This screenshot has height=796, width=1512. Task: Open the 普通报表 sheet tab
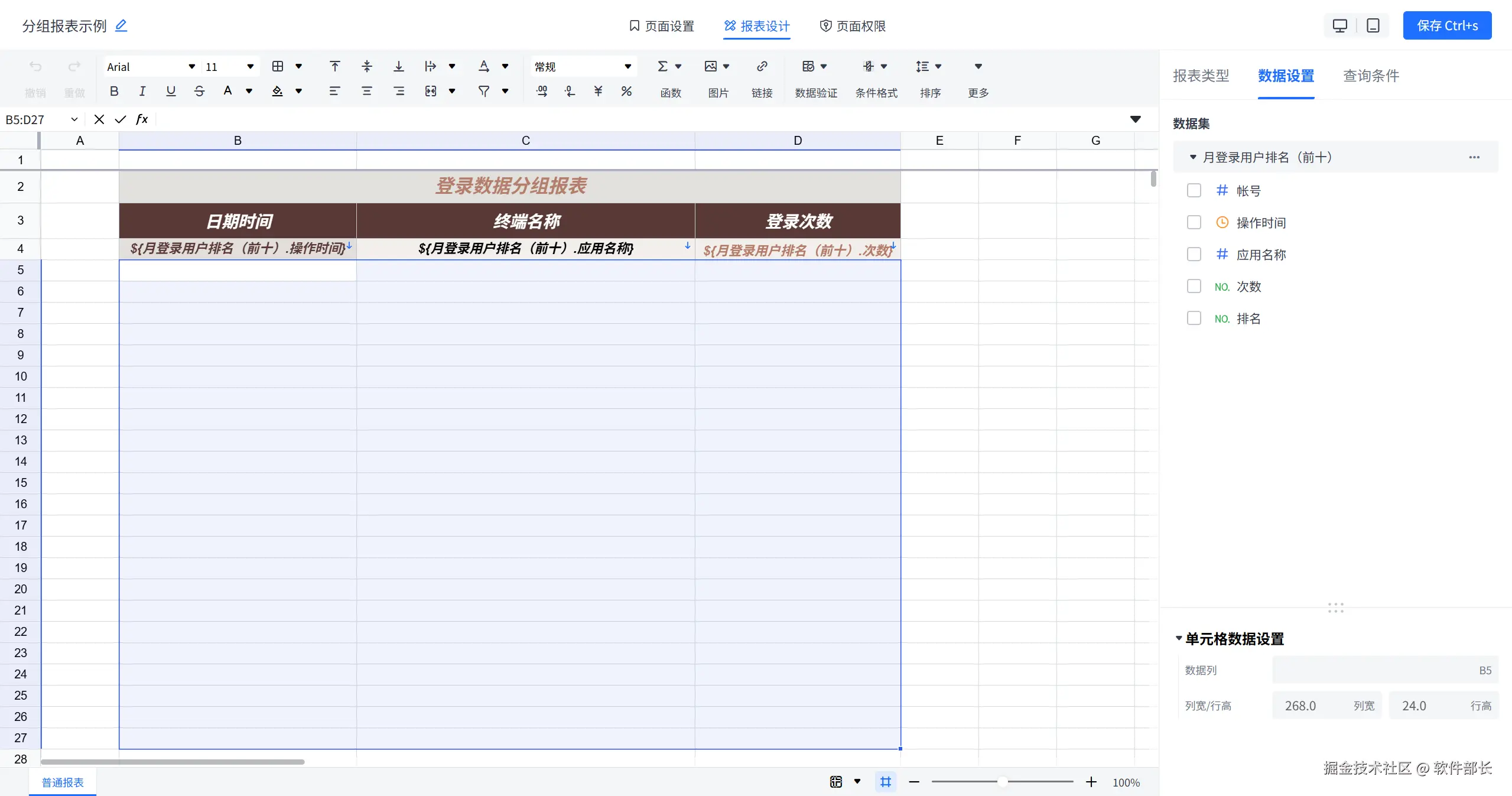click(x=63, y=782)
